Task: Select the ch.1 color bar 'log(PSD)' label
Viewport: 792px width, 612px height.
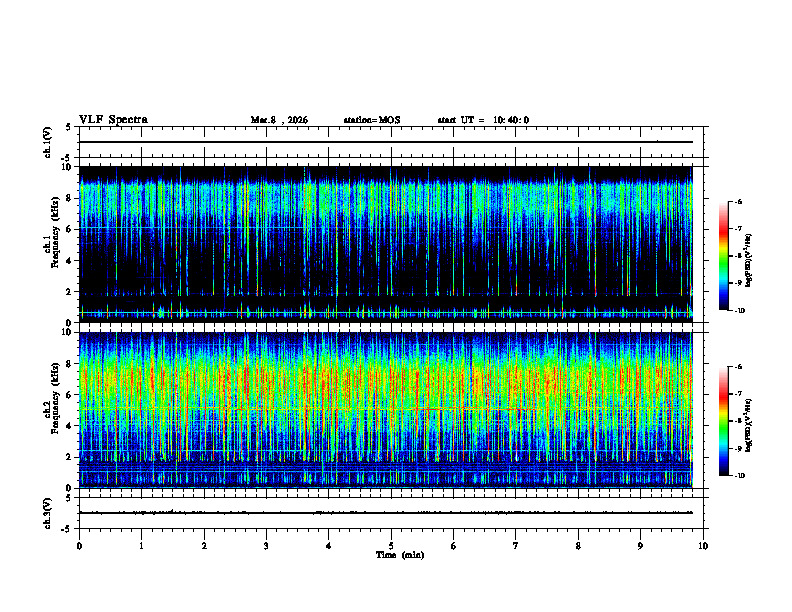Action: click(x=749, y=261)
